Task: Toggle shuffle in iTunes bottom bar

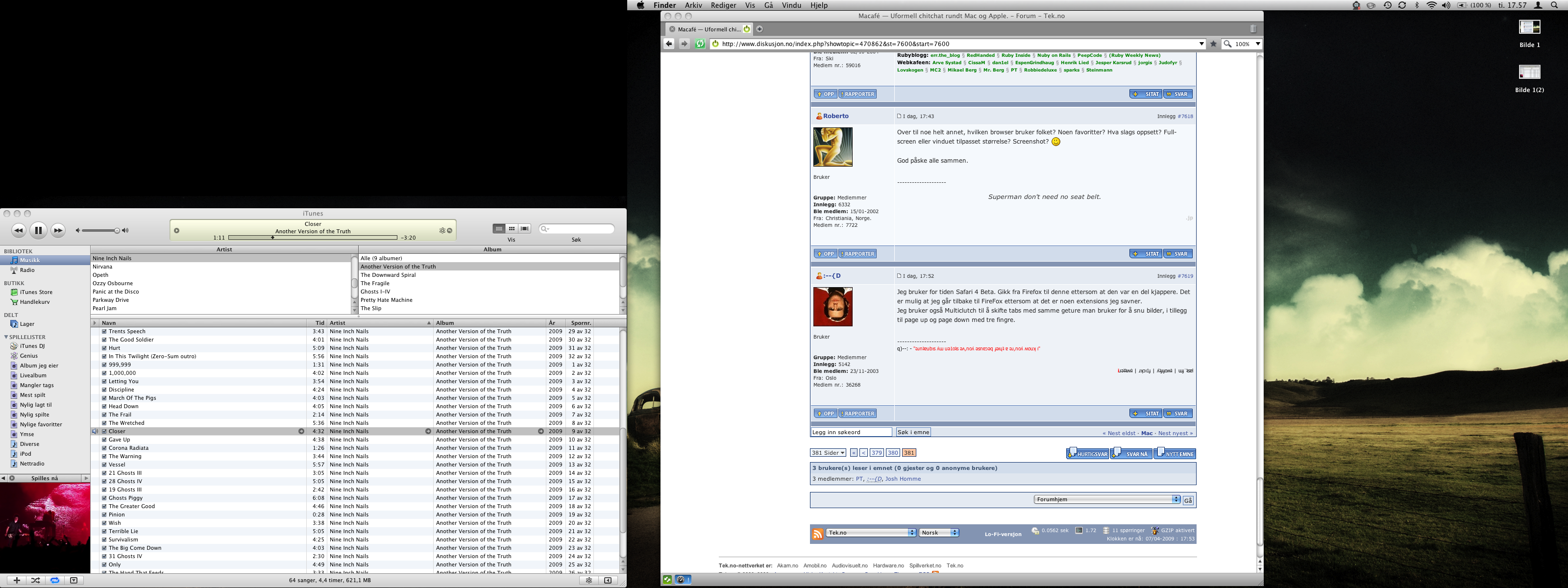Action: coord(35,580)
